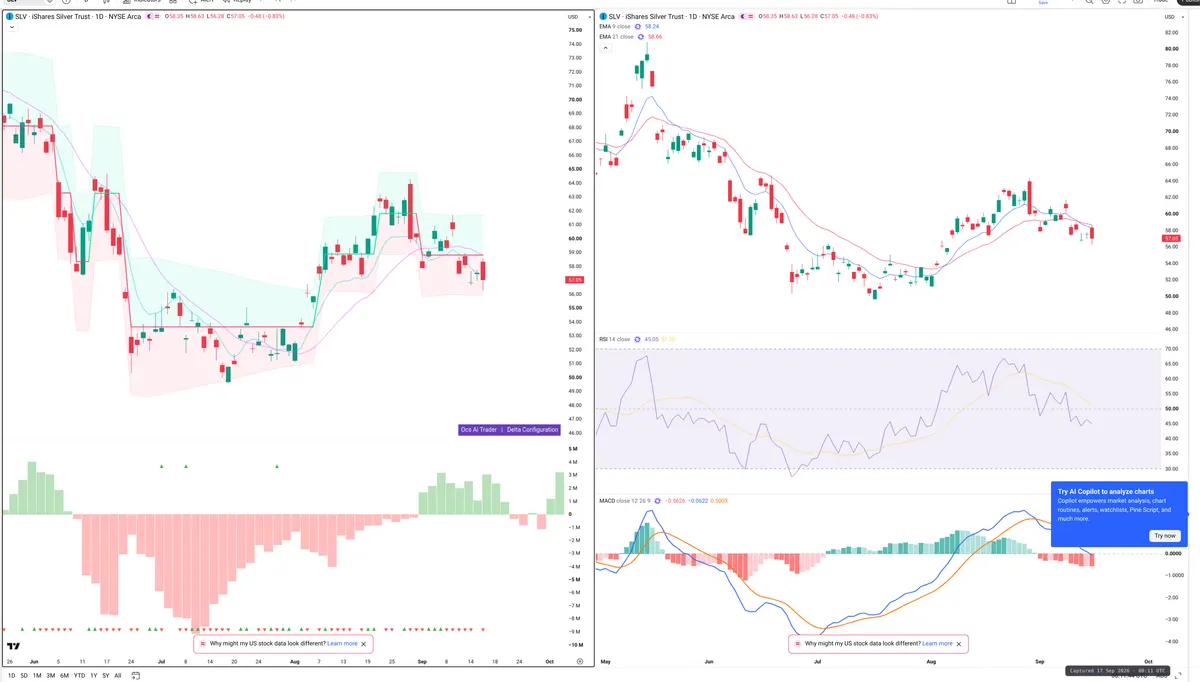Select the 6M time range
The width and height of the screenshot is (1200, 682).
pos(64,676)
